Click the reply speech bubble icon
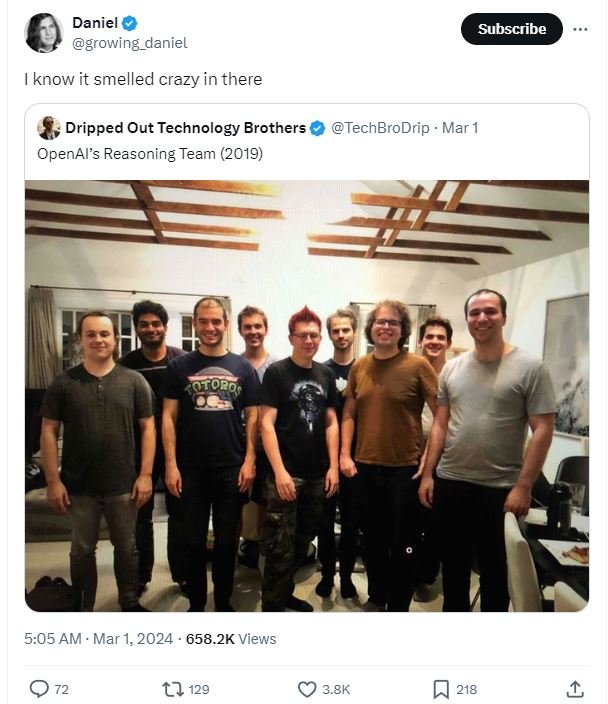This screenshot has width=608, height=704. point(40,689)
